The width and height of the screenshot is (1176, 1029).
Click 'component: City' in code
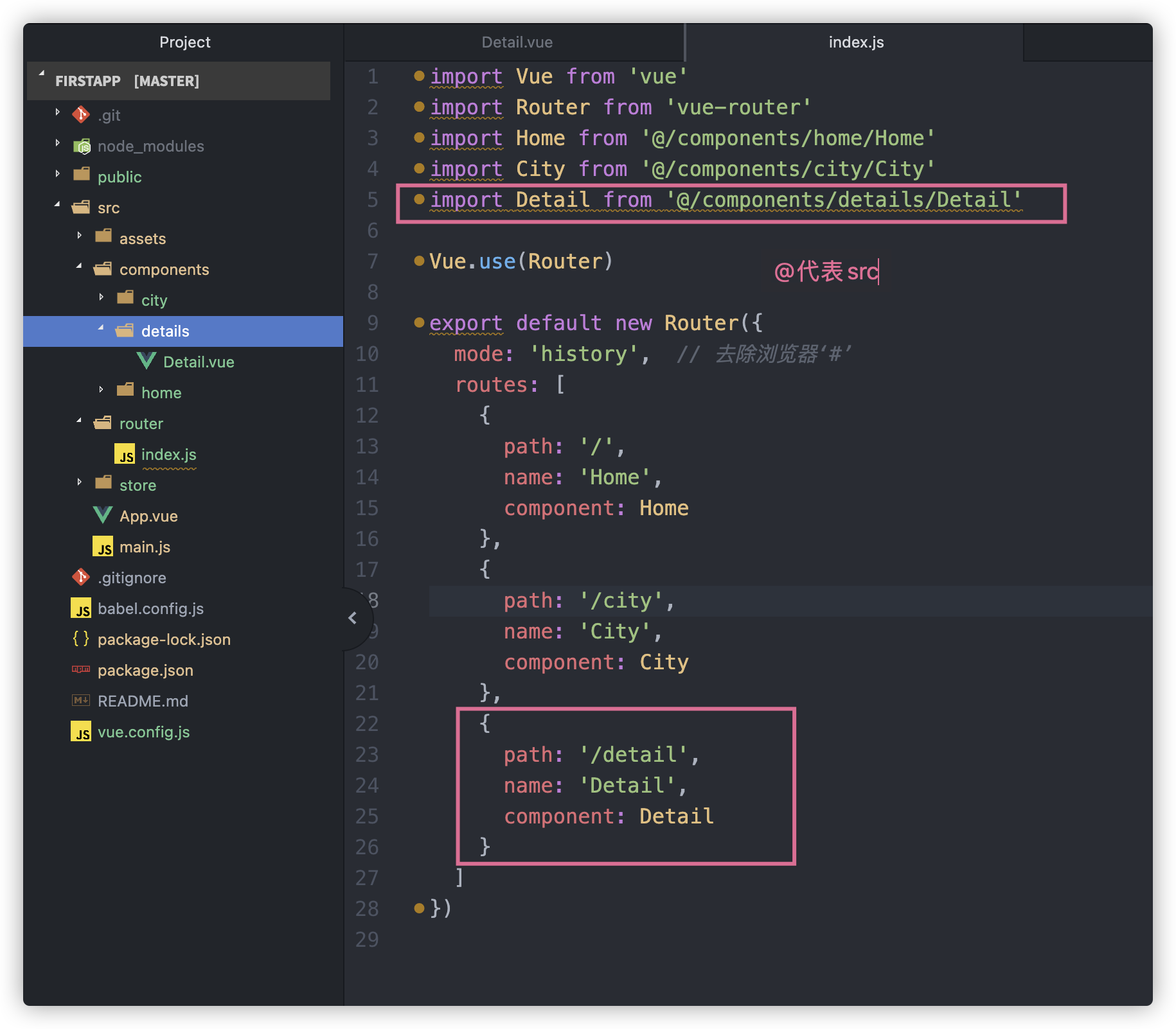(x=596, y=662)
